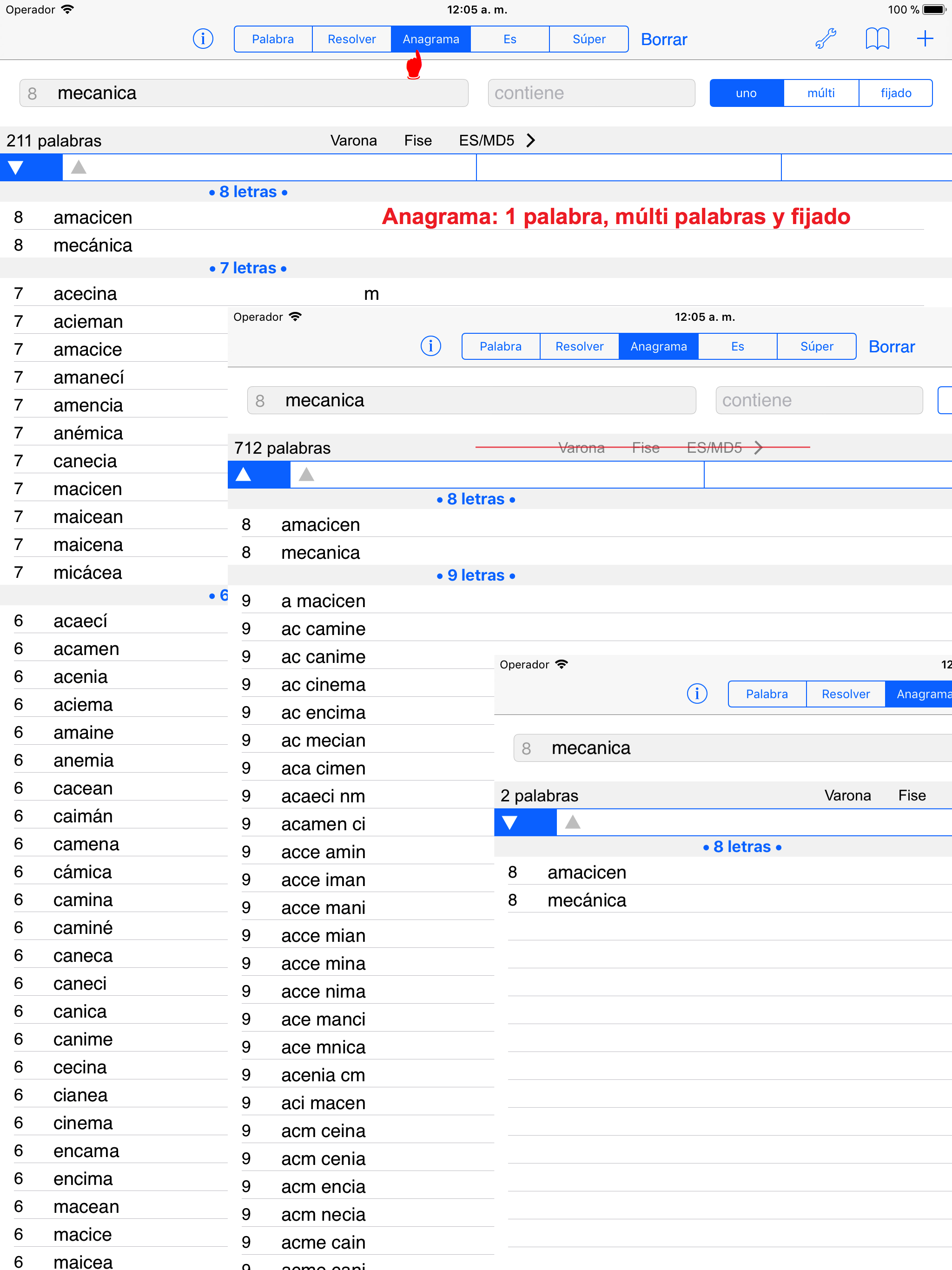Tap the 'mecanica' anagram input field
Screen dimensions: 952x1270
click(244, 93)
